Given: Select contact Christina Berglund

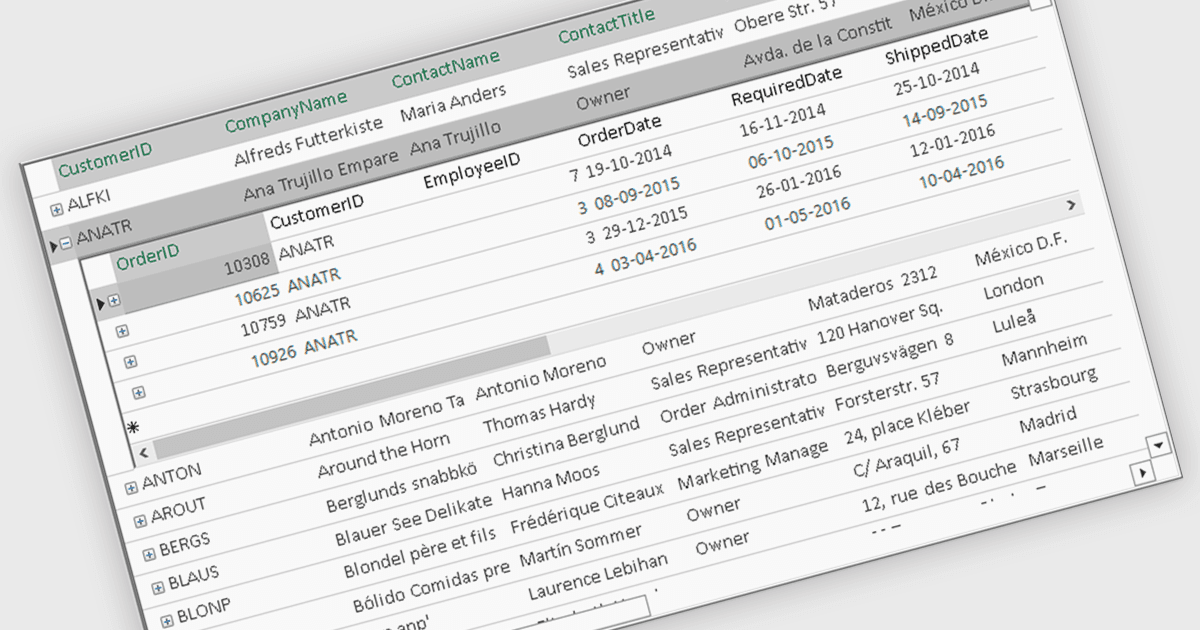Looking at the screenshot, I should point(566,443).
